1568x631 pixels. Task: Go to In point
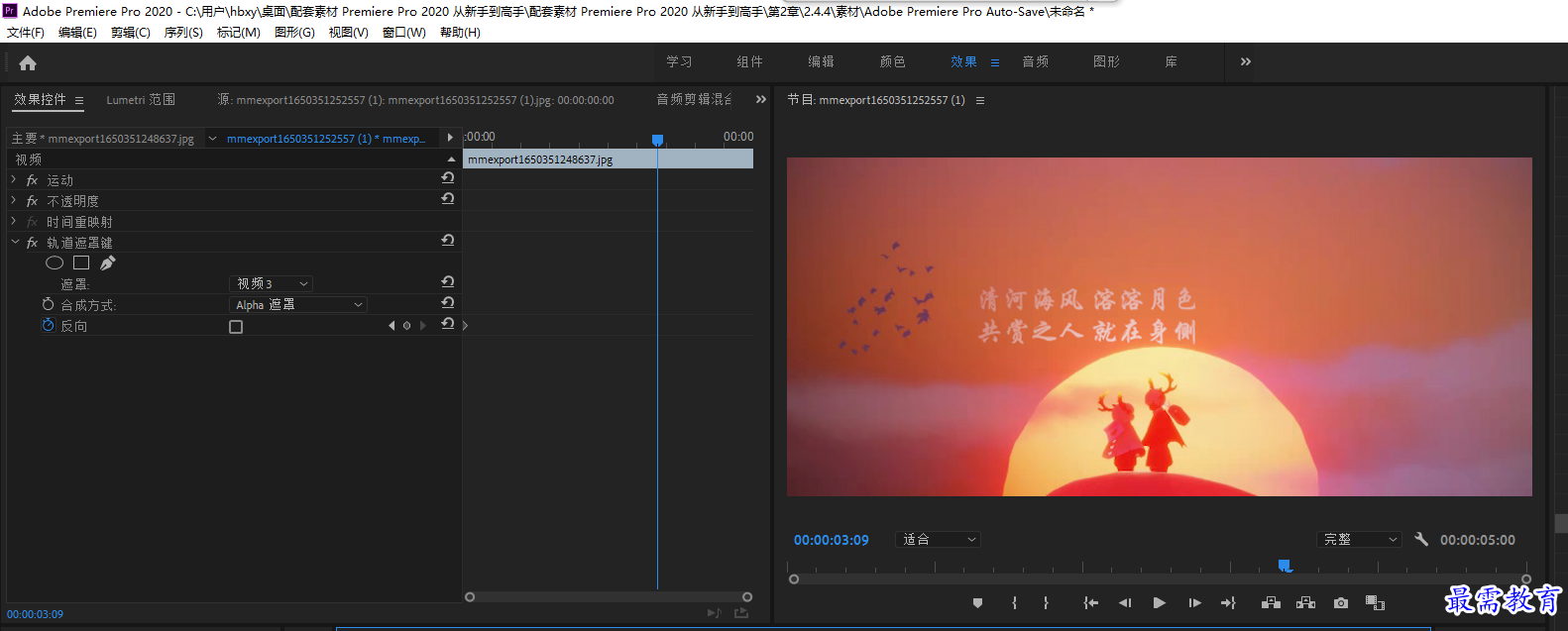(x=1090, y=602)
